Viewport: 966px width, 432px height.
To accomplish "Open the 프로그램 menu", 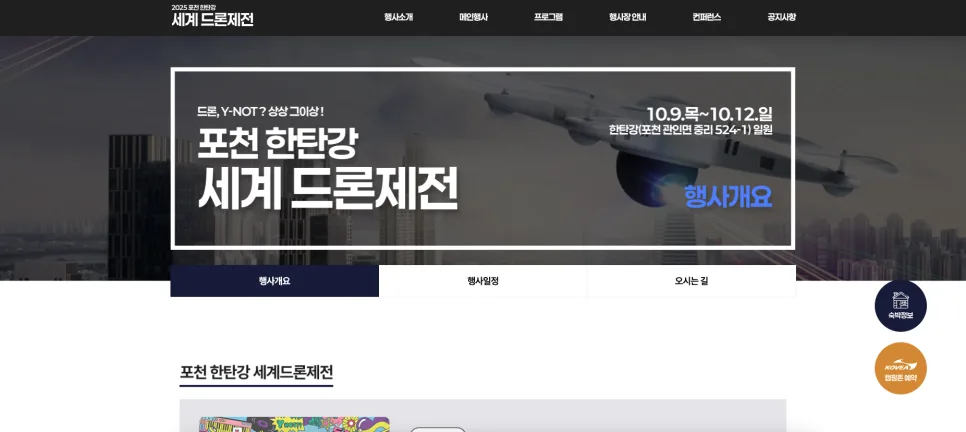I will (x=548, y=17).
